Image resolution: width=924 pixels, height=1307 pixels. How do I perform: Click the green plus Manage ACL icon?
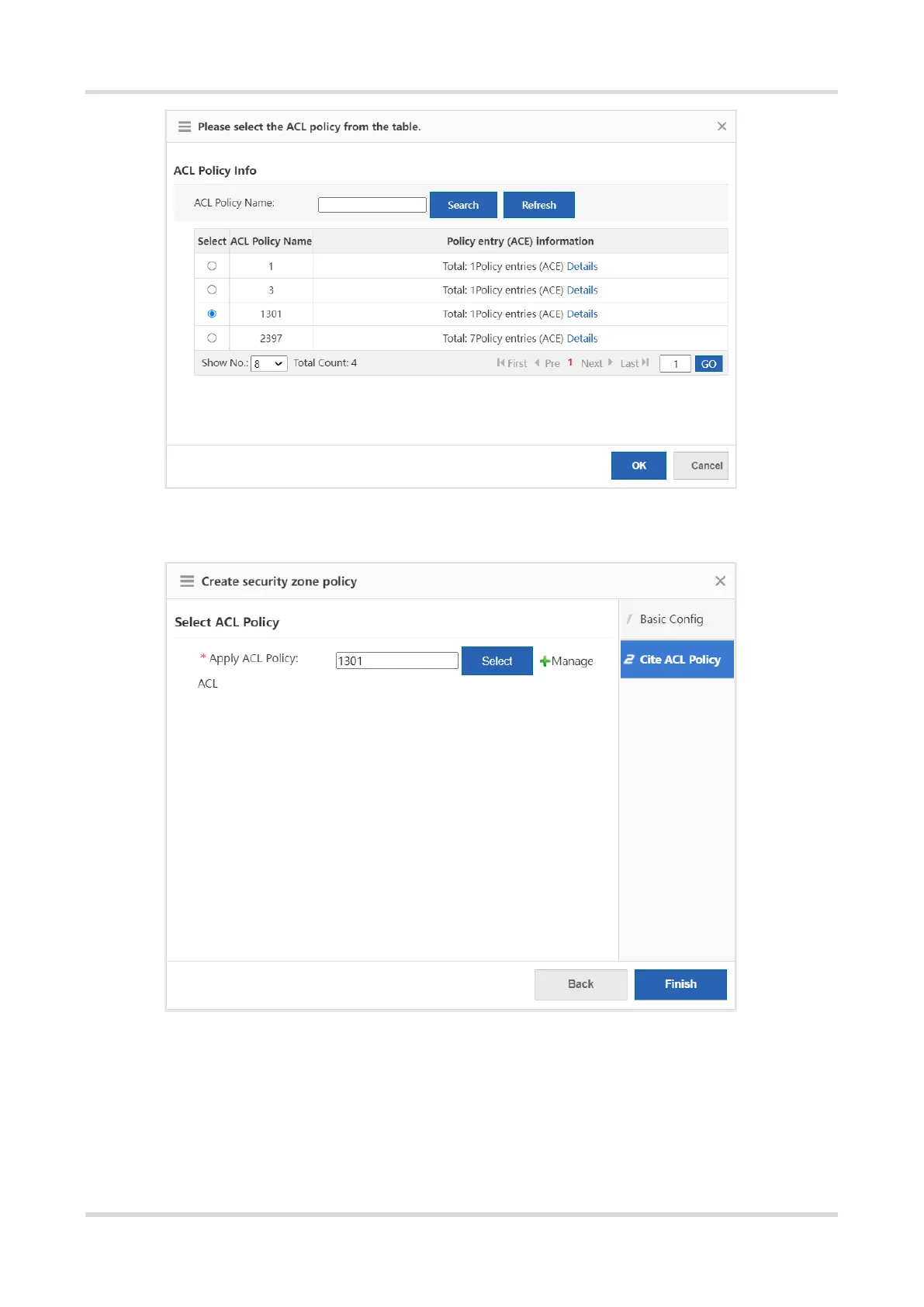coord(545,661)
